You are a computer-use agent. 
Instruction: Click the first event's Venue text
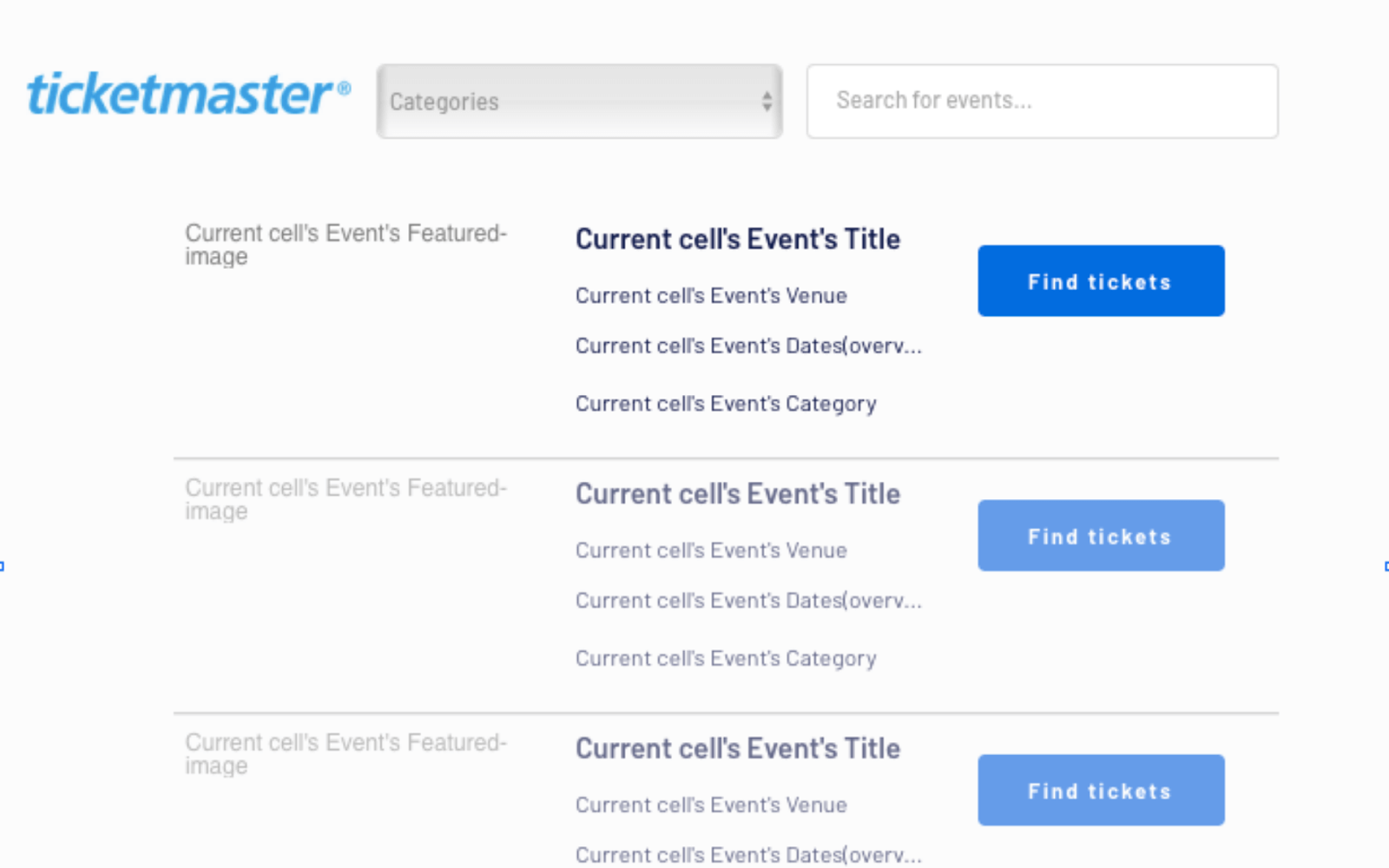710,295
